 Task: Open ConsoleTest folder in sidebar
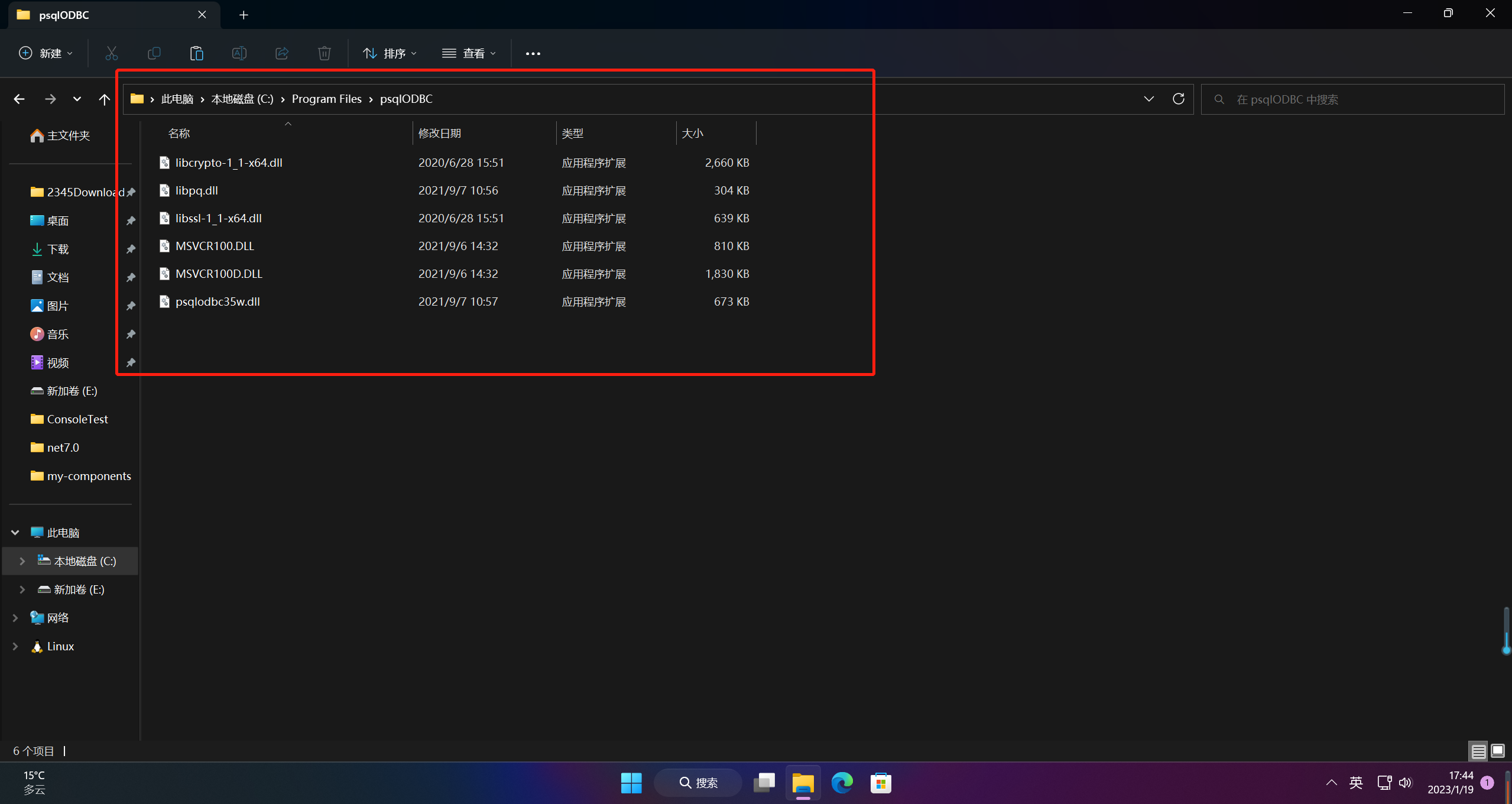(77, 419)
